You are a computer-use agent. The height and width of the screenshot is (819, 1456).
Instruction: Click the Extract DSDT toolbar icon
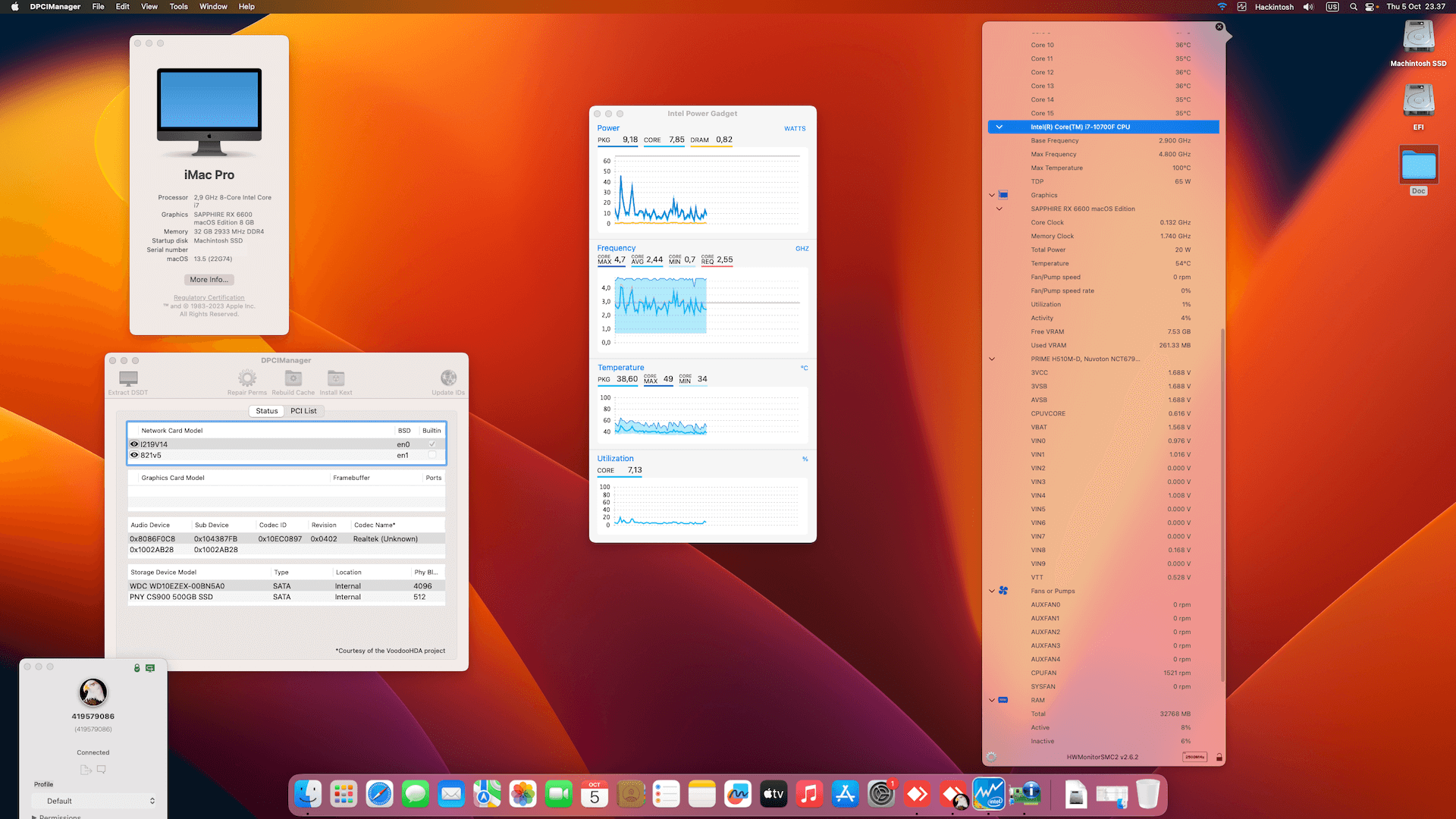coord(128,378)
